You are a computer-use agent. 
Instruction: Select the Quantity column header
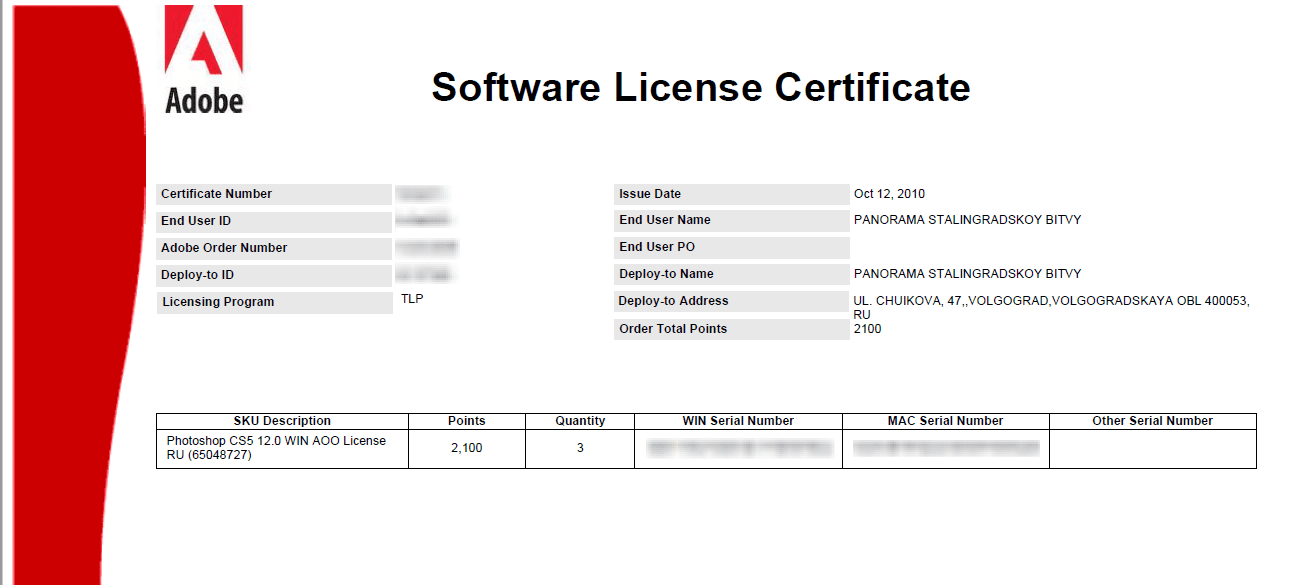click(580, 421)
